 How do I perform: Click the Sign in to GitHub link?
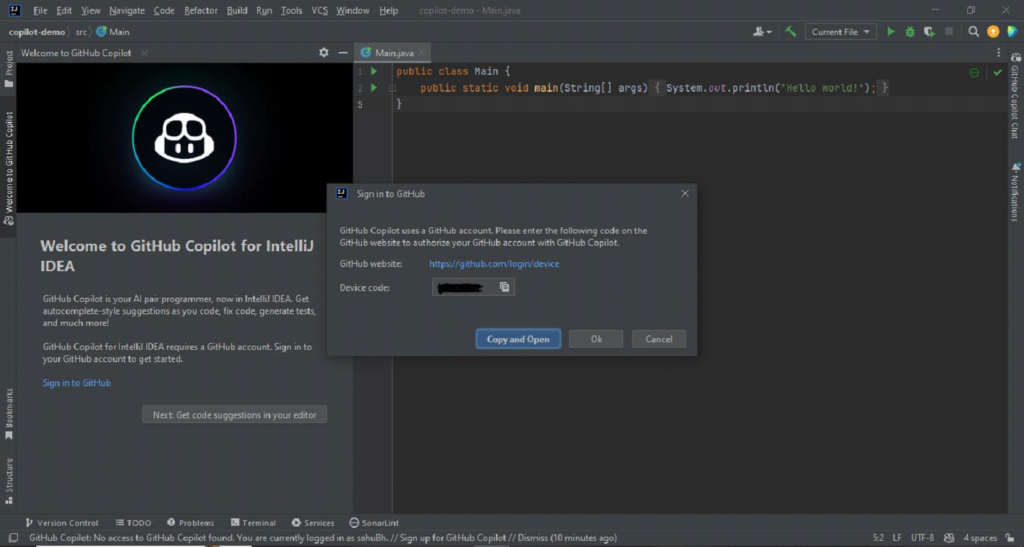[76, 383]
